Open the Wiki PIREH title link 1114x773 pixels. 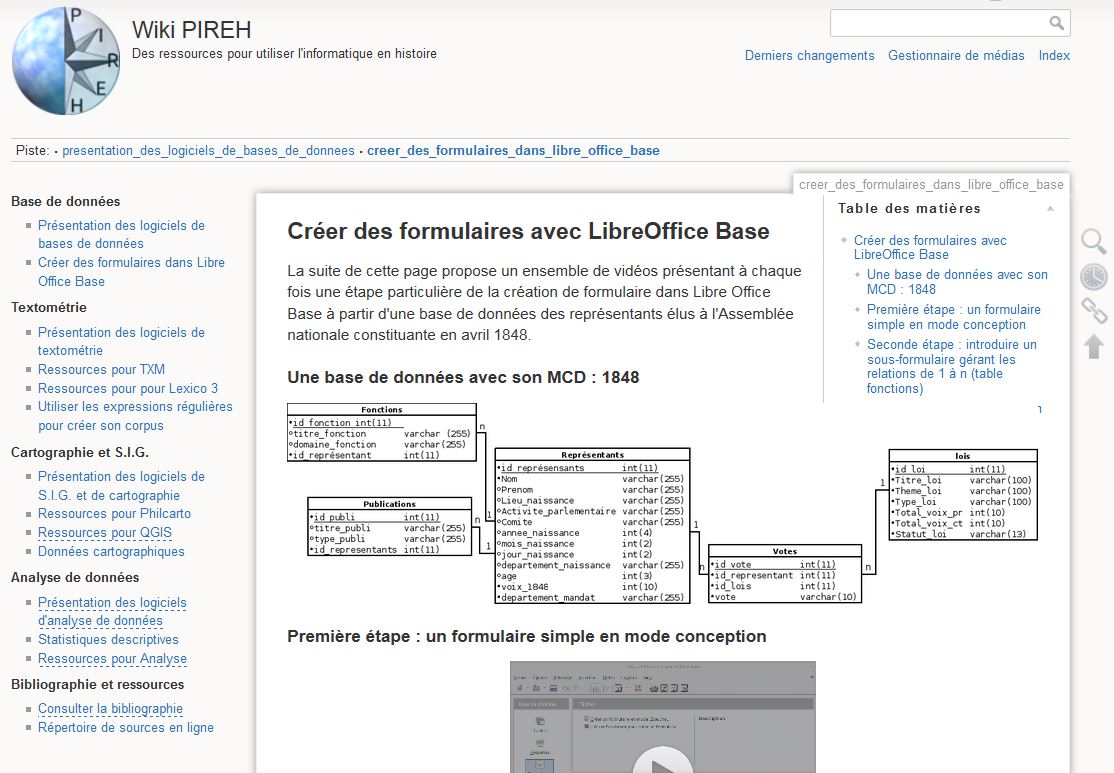point(192,30)
